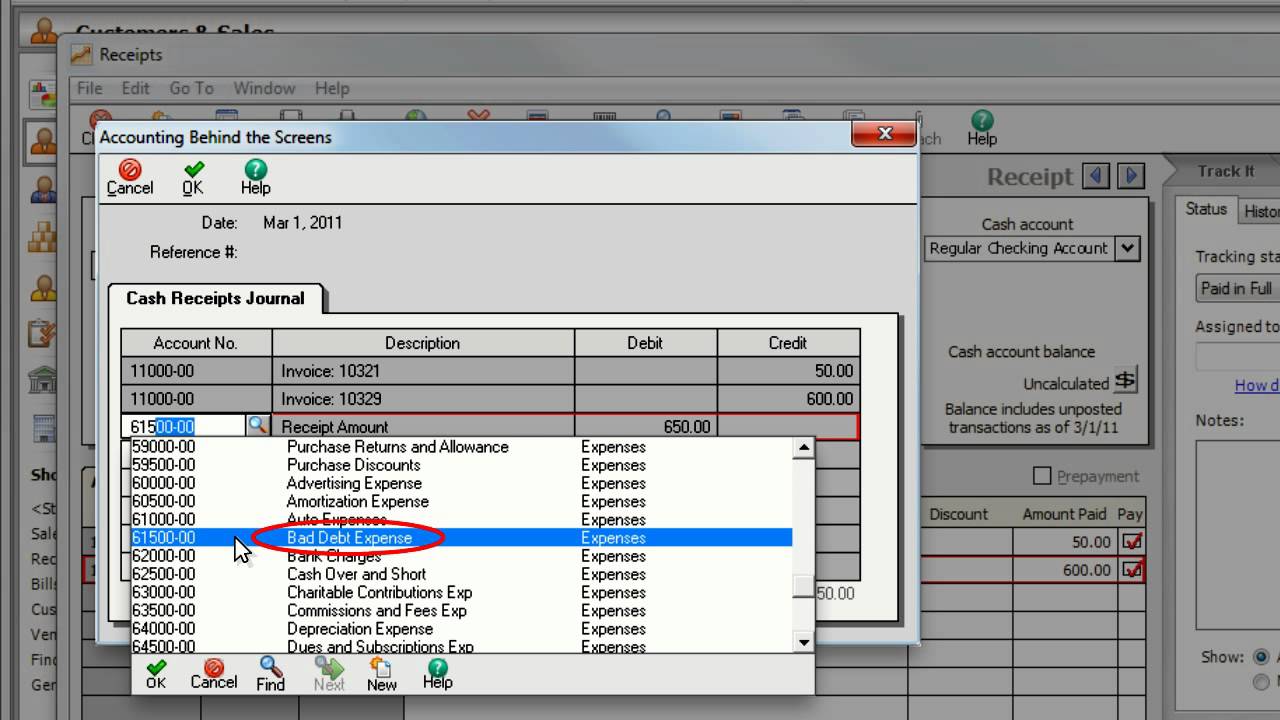Image resolution: width=1280 pixels, height=720 pixels.
Task: Select account 60000-00 Advertising Expense
Action: click(x=462, y=483)
